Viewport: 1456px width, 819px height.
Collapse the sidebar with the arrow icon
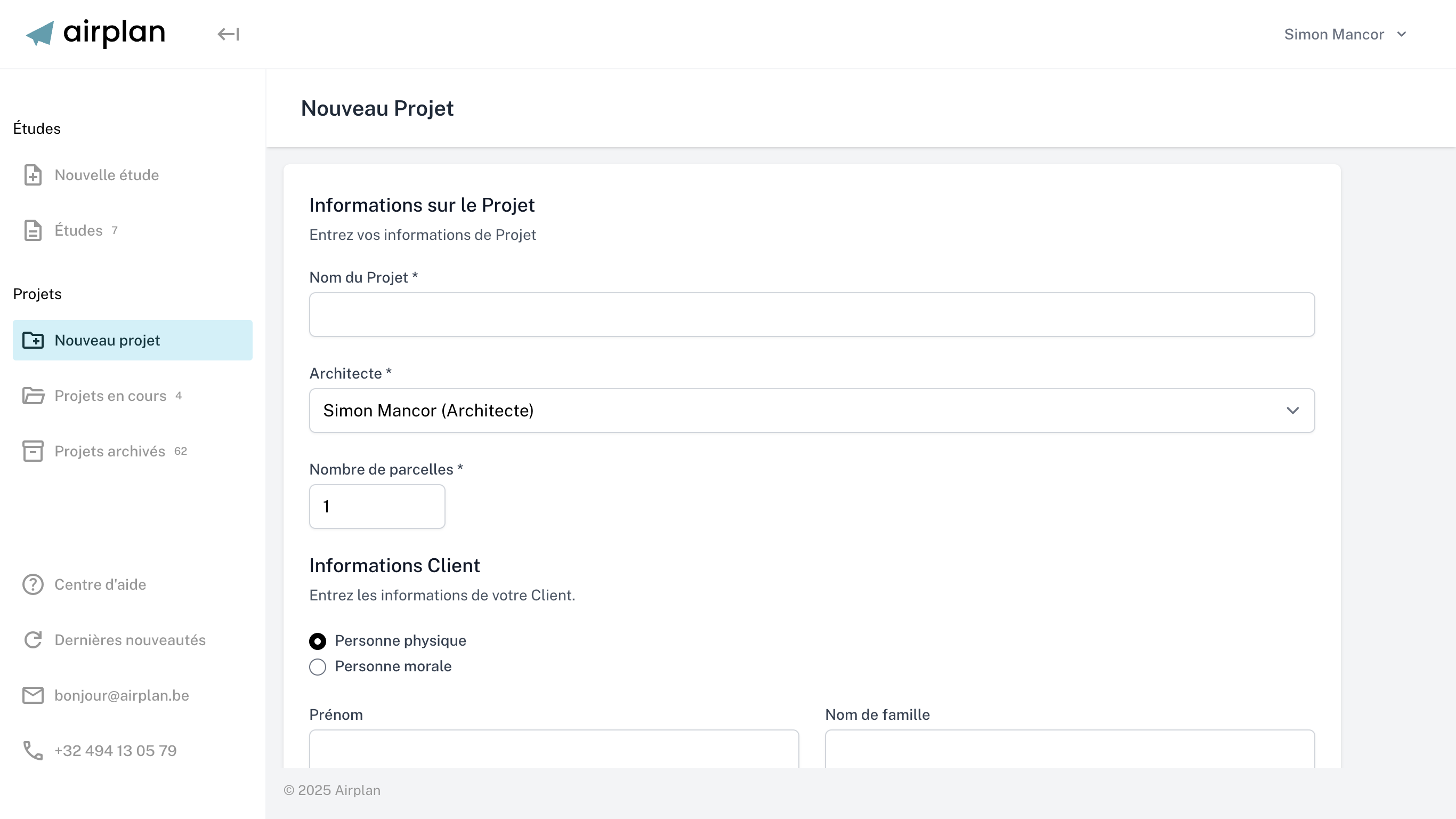tap(228, 34)
